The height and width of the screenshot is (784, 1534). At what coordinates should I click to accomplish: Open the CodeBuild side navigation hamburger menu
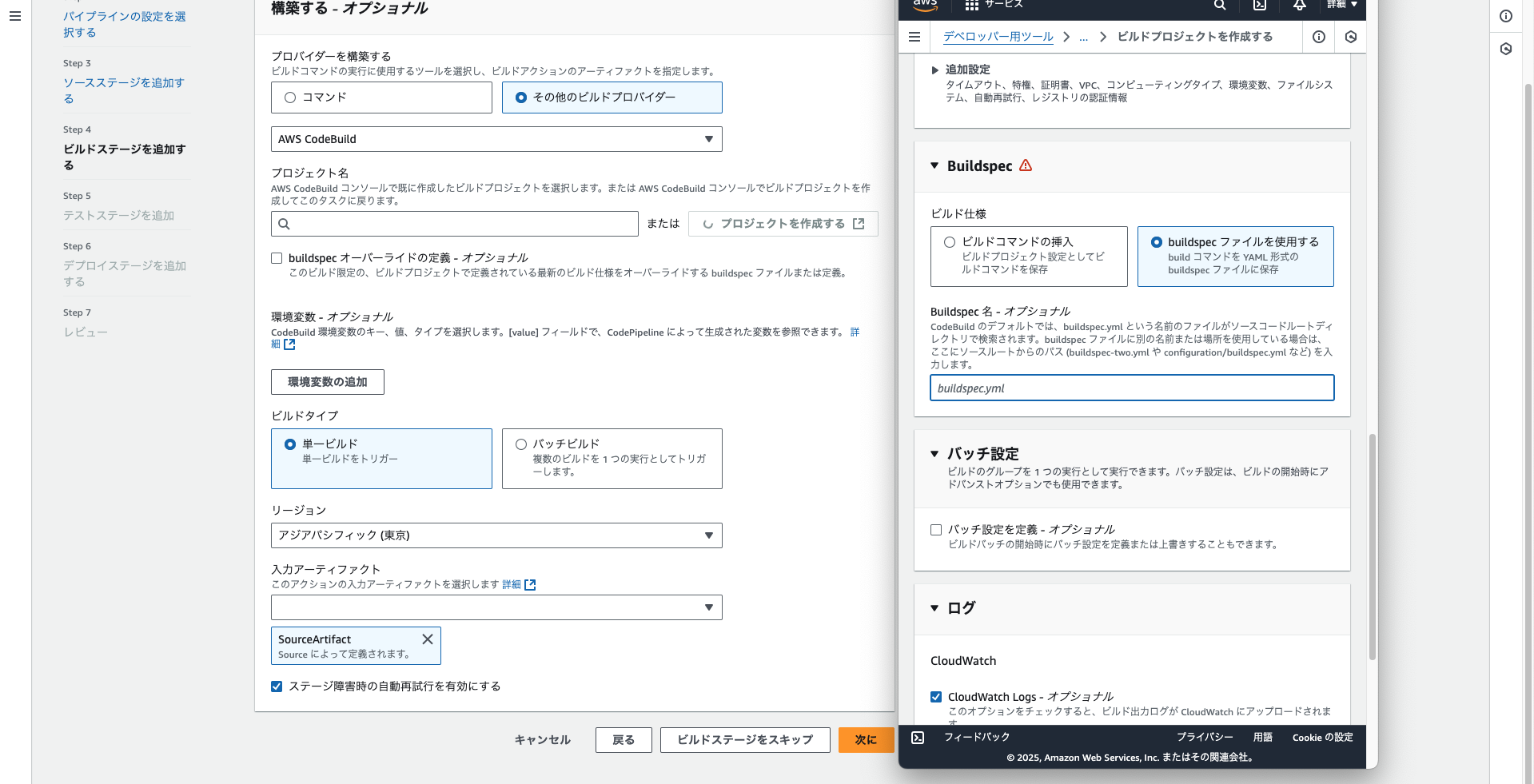coord(914,37)
